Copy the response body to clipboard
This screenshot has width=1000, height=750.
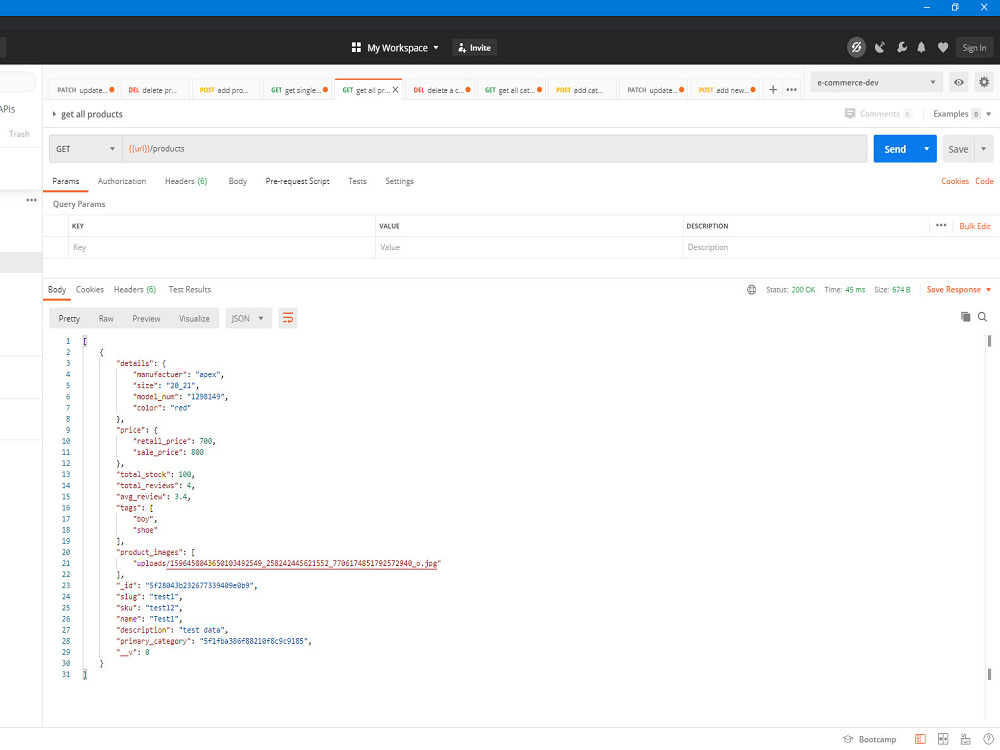966,316
